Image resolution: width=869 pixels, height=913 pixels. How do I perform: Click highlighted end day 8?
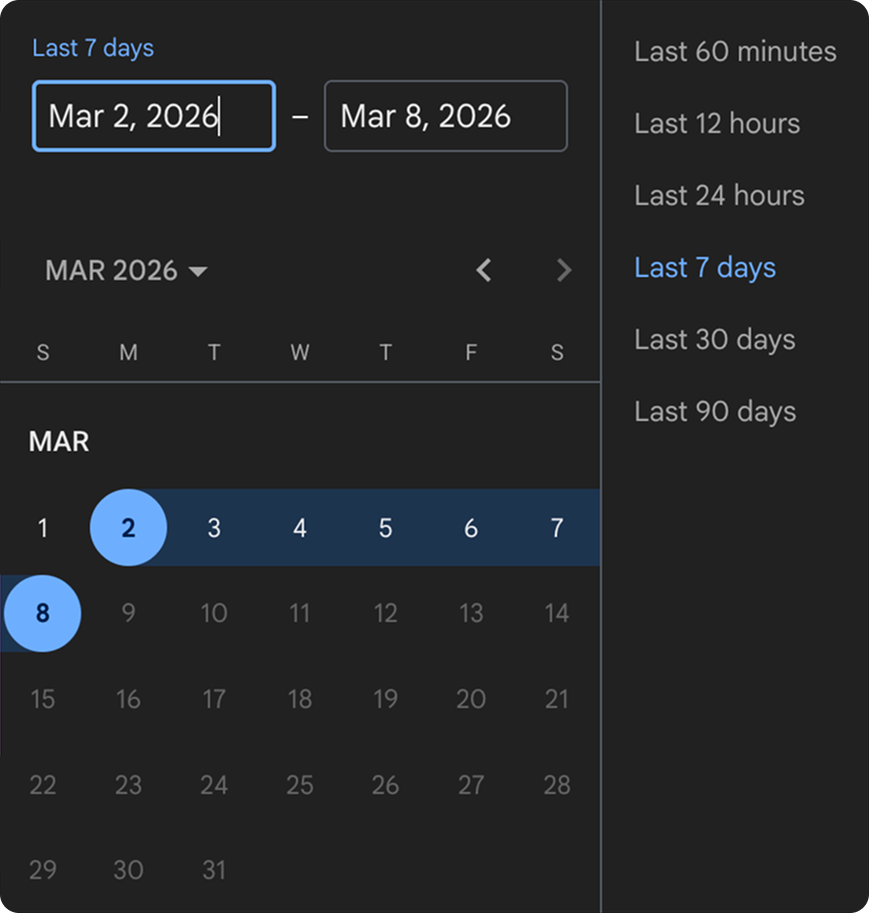click(x=43, y=613)
